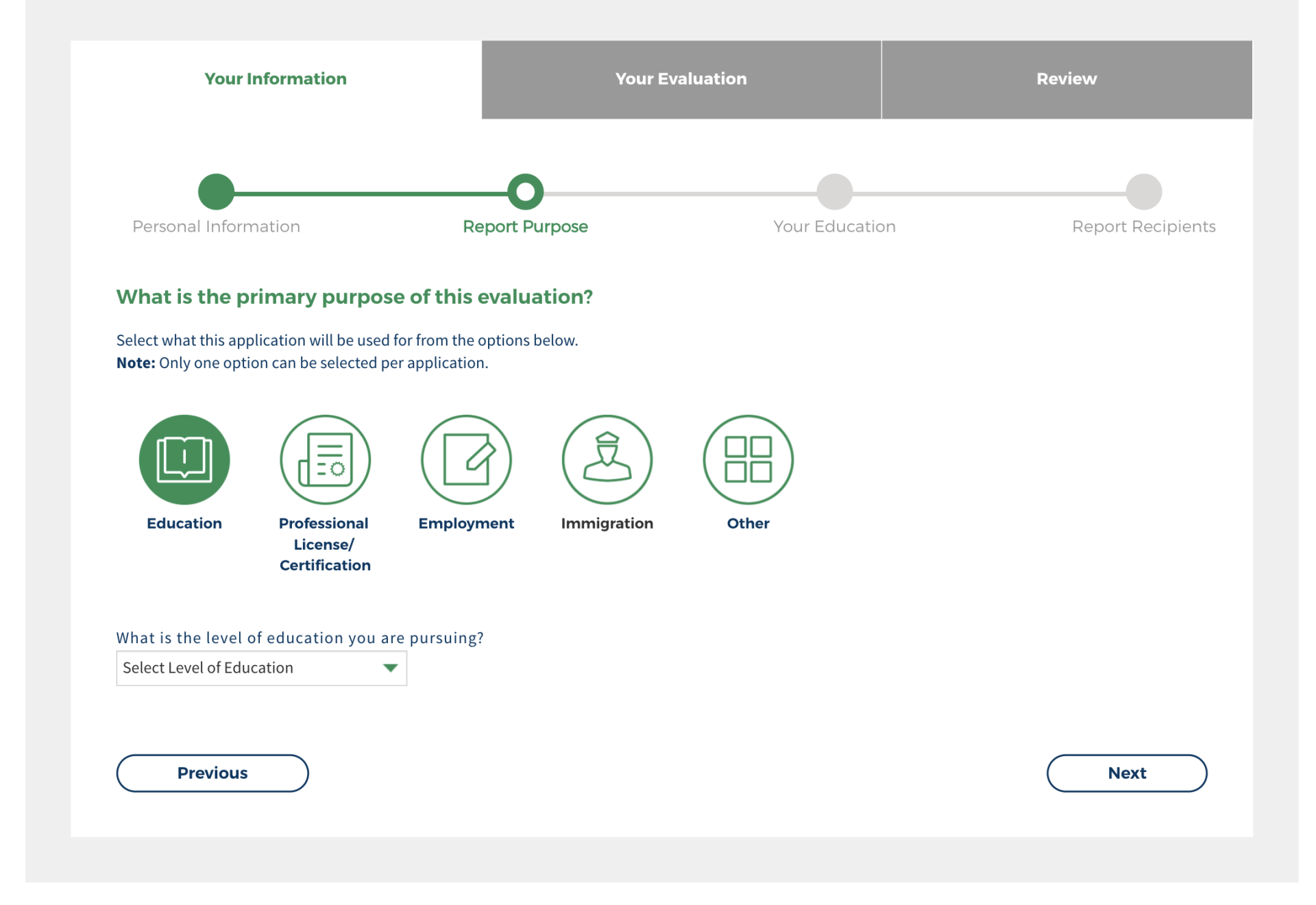Go to the Review tab

point(1066,79)
